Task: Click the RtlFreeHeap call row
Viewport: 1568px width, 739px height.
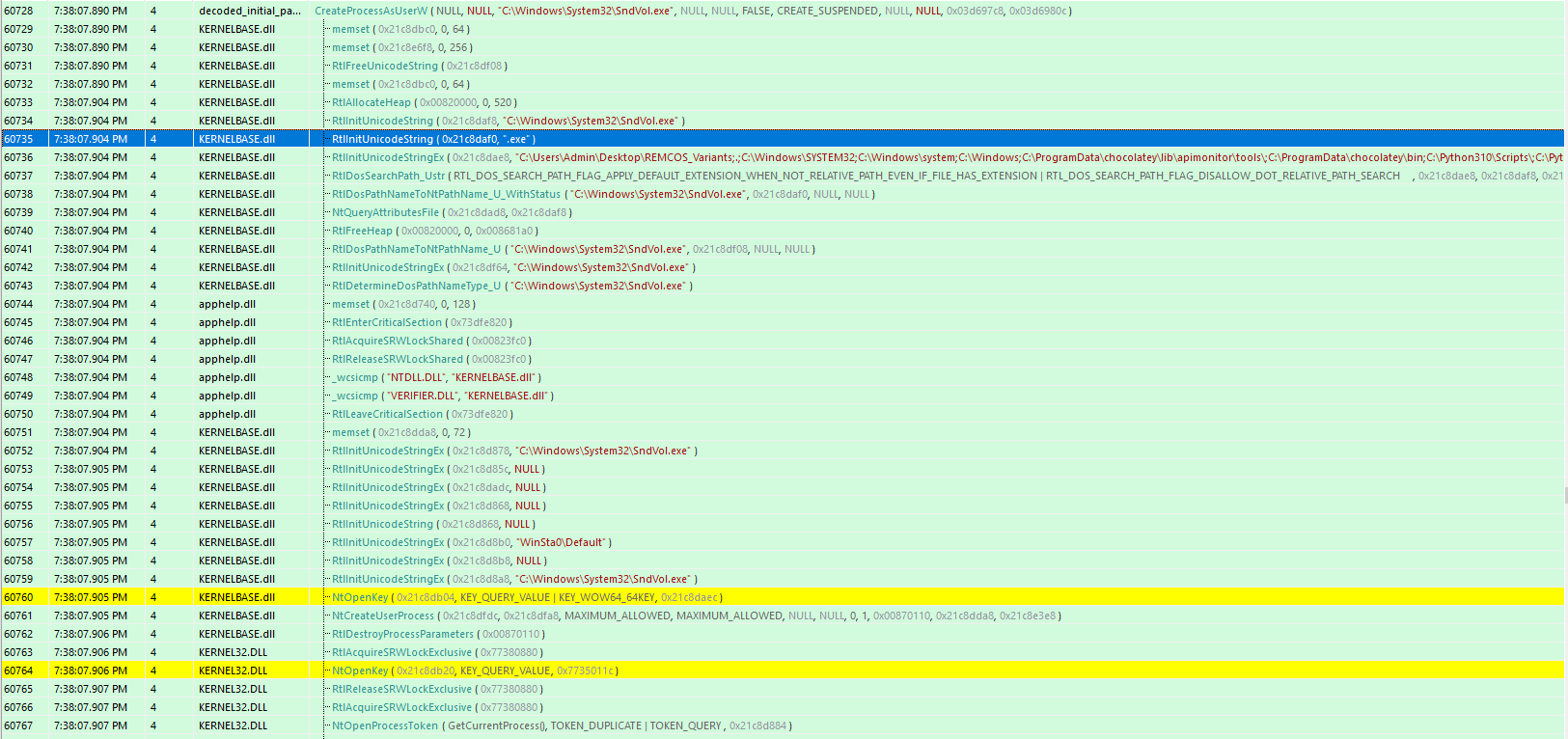Action: tap(362, 231)
